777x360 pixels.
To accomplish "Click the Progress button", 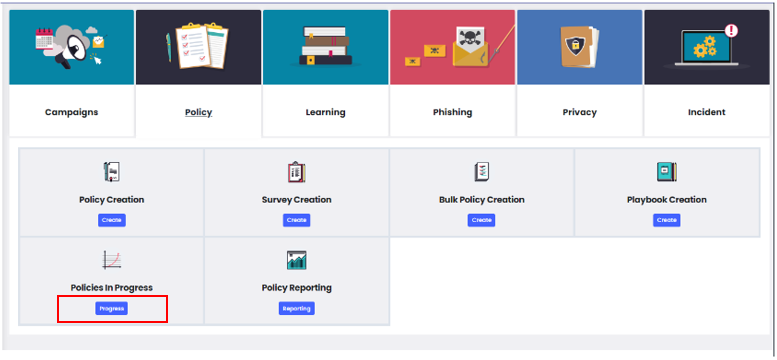I will (111, 308).
